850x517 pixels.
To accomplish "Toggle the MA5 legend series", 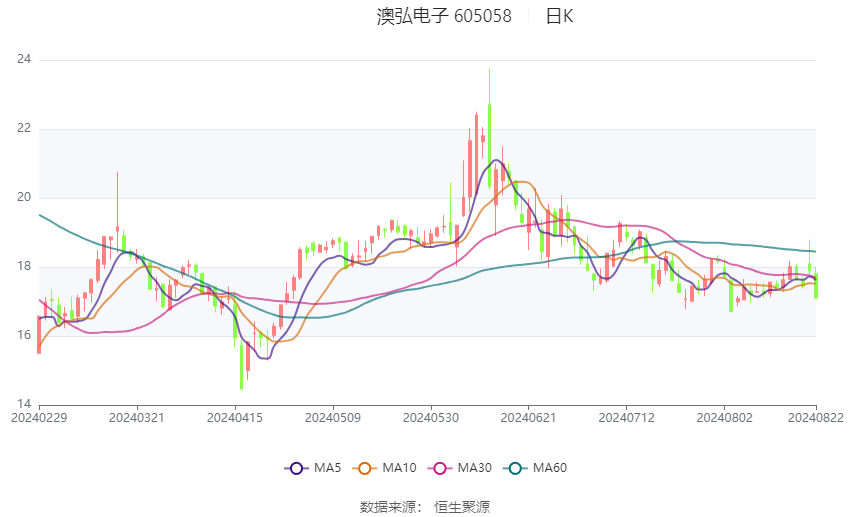I will pos(313,468).
